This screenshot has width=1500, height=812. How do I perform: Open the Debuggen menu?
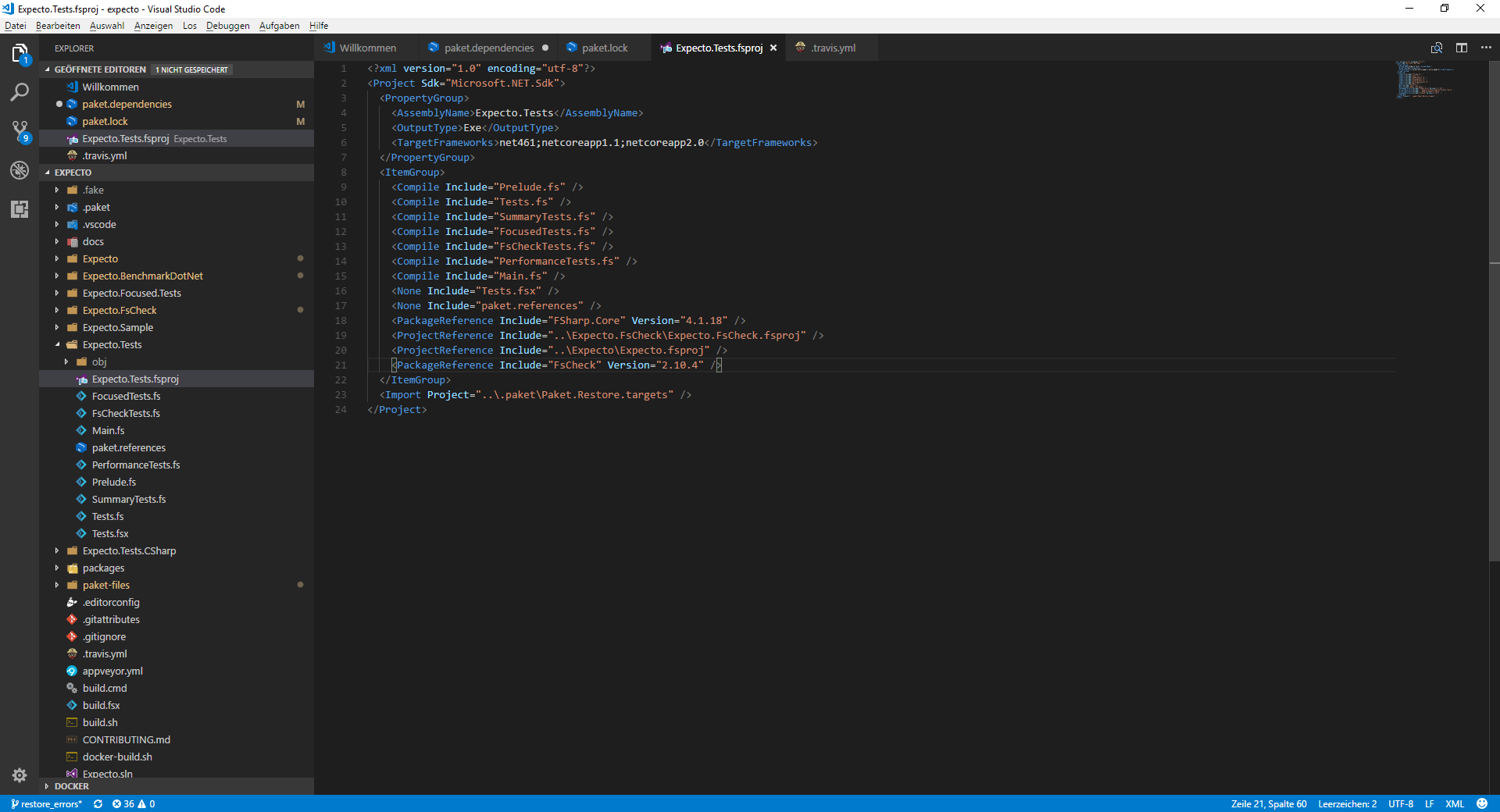click(227, 25)
